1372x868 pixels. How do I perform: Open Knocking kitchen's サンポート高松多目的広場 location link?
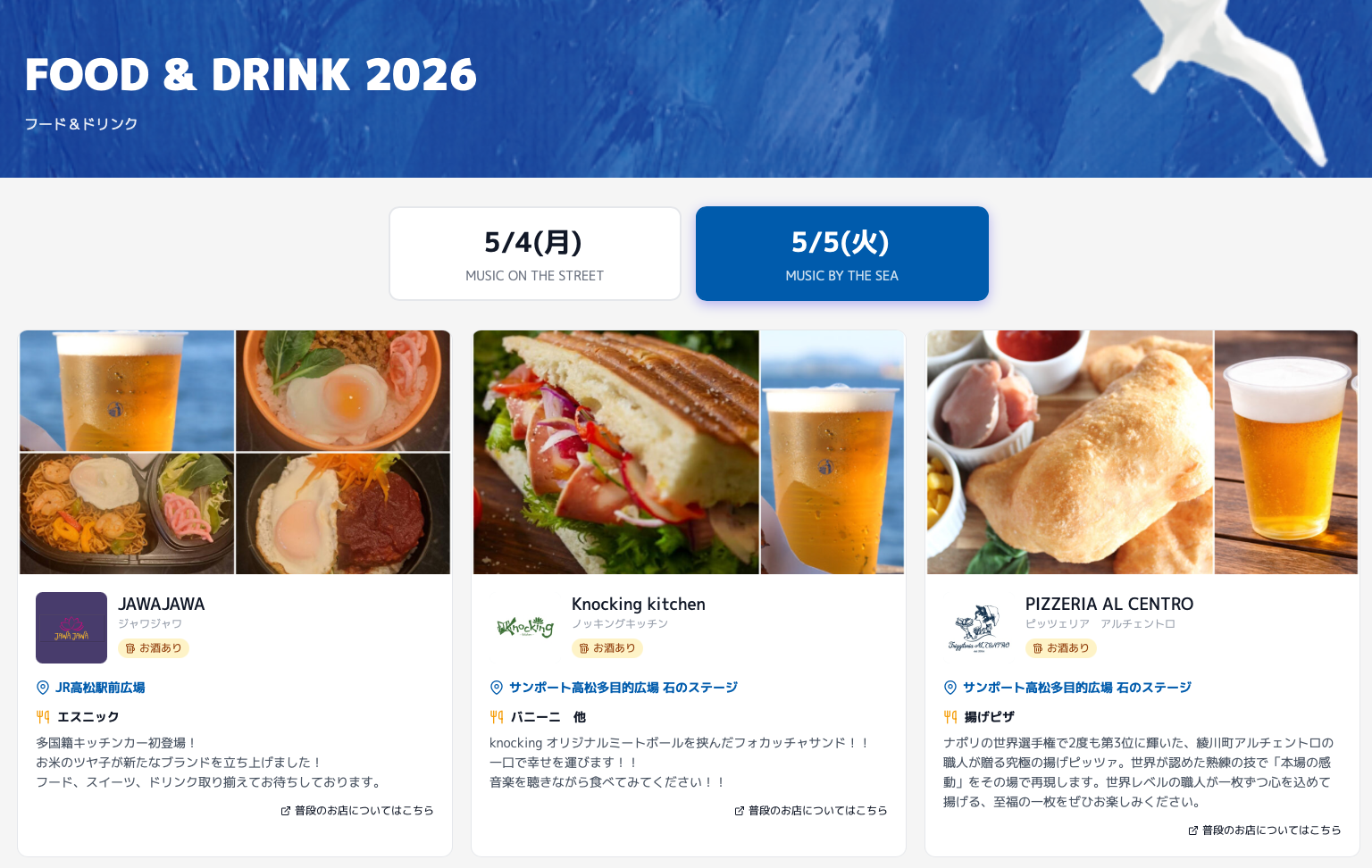[x=623, y=688]
